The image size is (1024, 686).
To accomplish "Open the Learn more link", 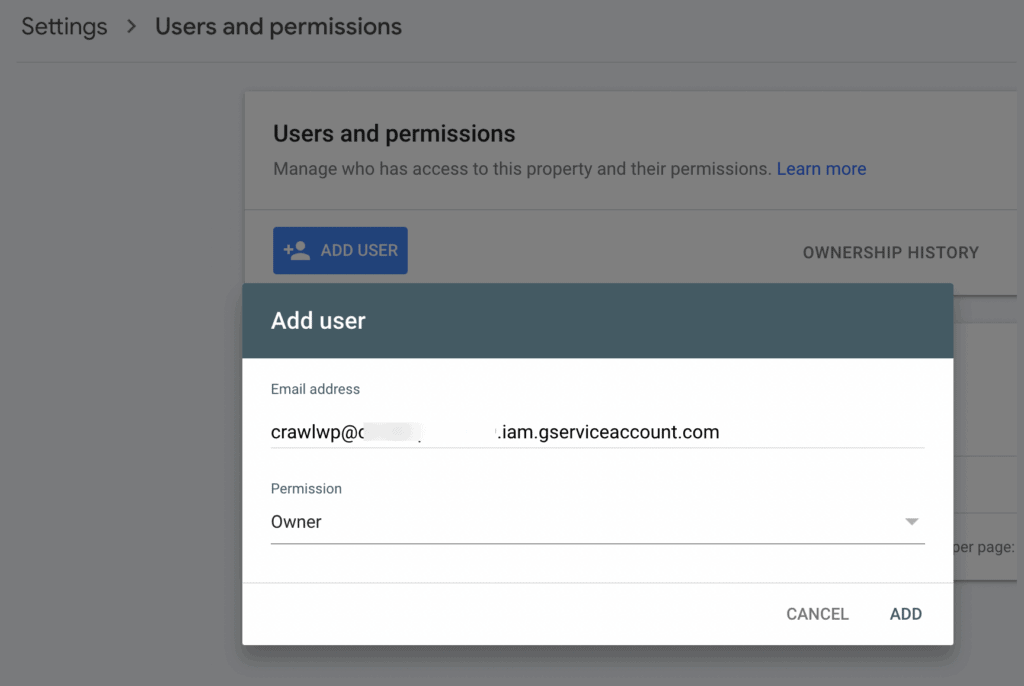I will (821, 168).
